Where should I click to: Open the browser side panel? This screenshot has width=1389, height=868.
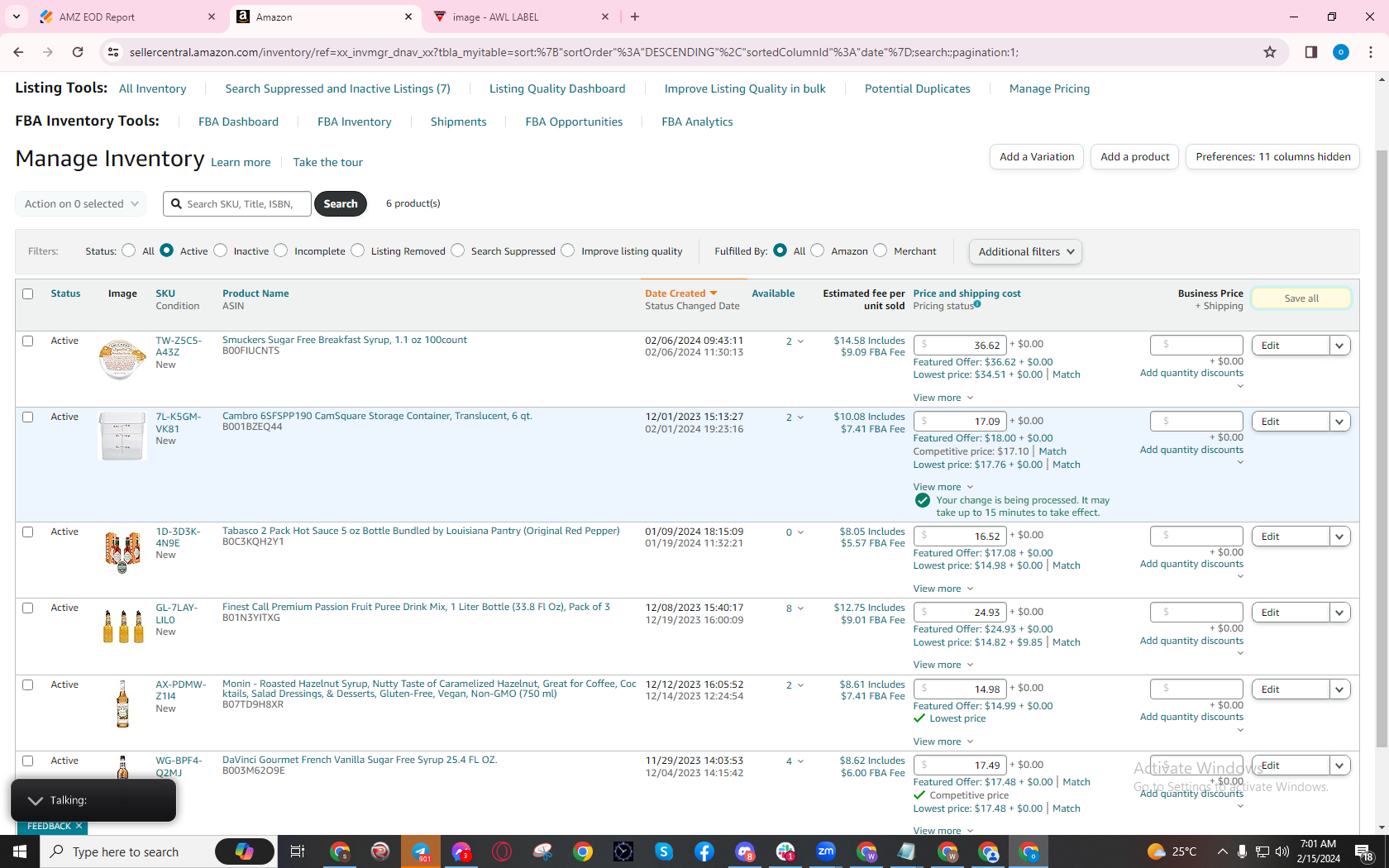[1311, 52]
